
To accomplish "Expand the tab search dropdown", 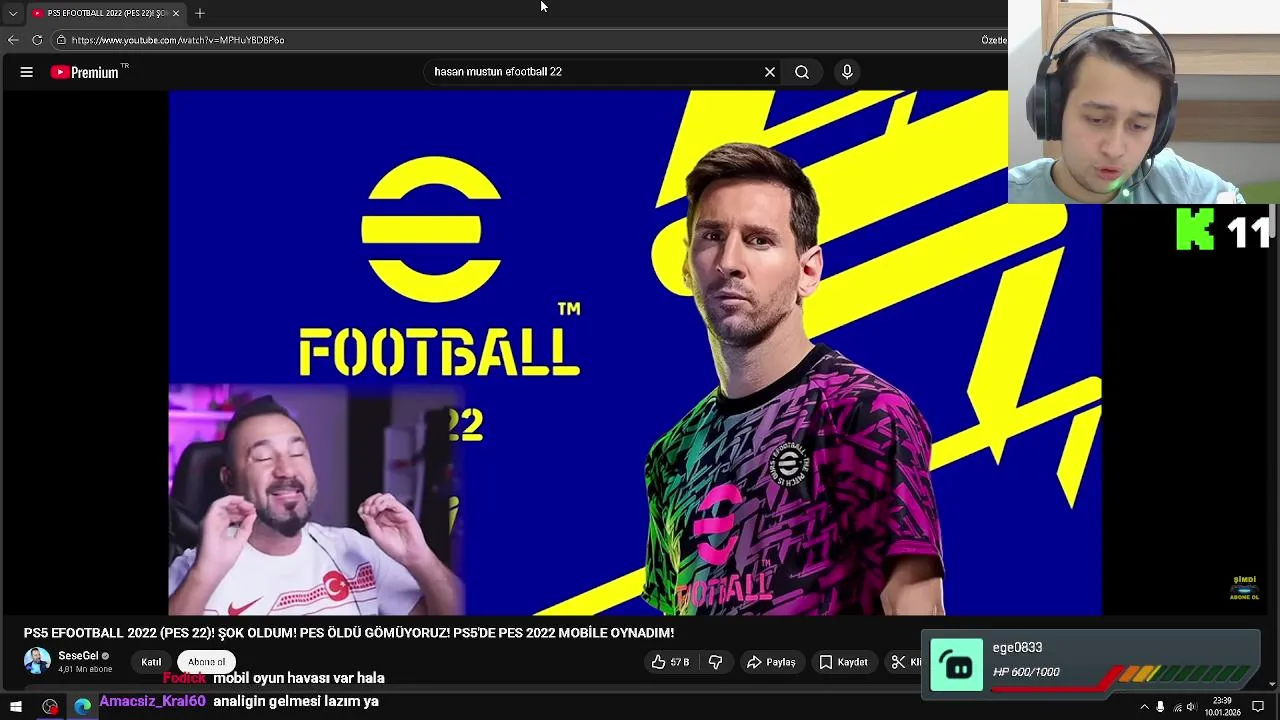I will [x=13, y=13].
